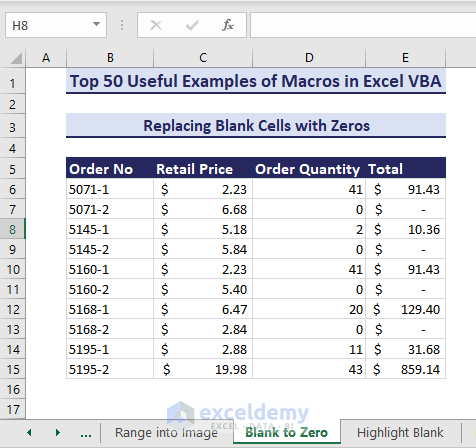Select total 10.36 cell
Viewport: 476px width, 448px height.
point(405,229)
